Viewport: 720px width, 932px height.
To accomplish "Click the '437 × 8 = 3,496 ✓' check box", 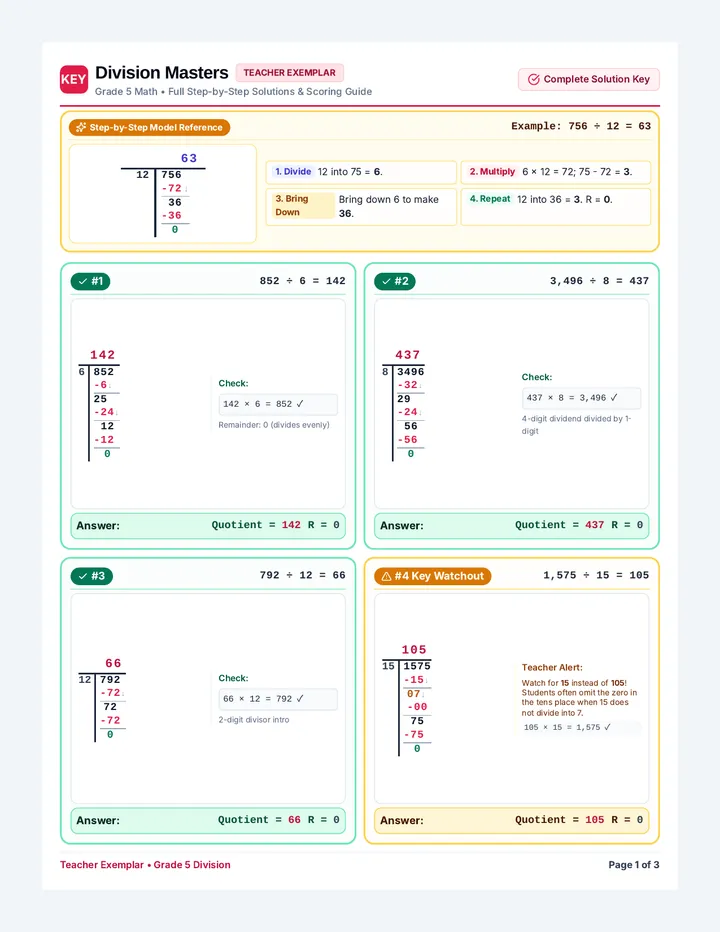I will [581, 398].
